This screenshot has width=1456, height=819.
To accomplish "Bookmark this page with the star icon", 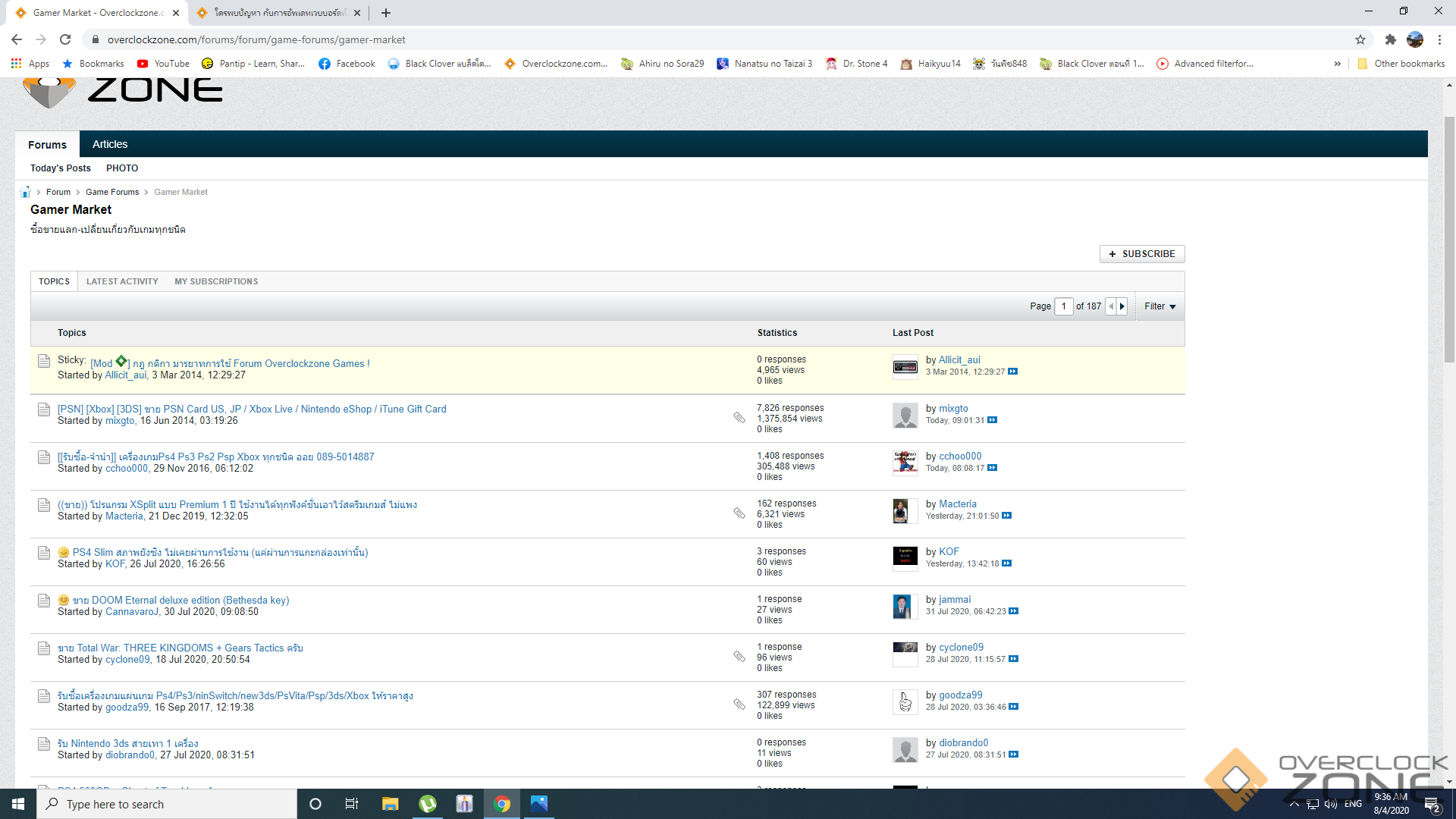I will pos(1360,39).
